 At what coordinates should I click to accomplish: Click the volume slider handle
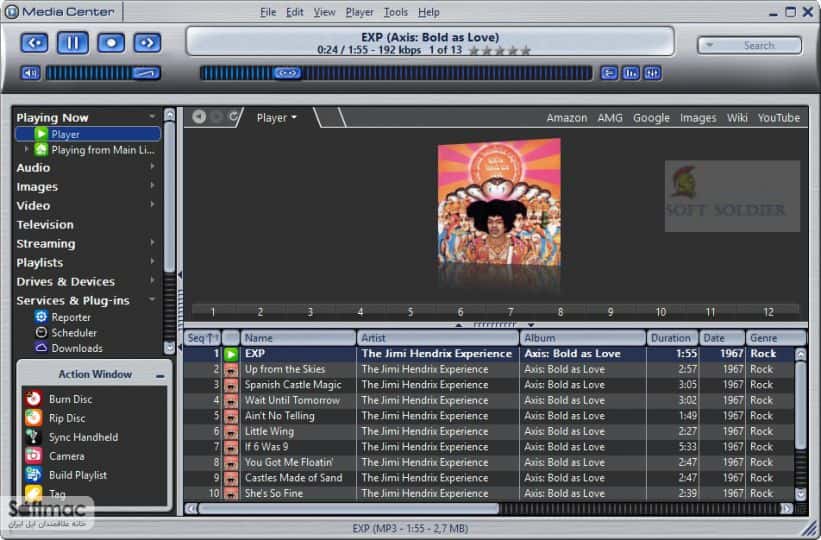pos(146,73)
